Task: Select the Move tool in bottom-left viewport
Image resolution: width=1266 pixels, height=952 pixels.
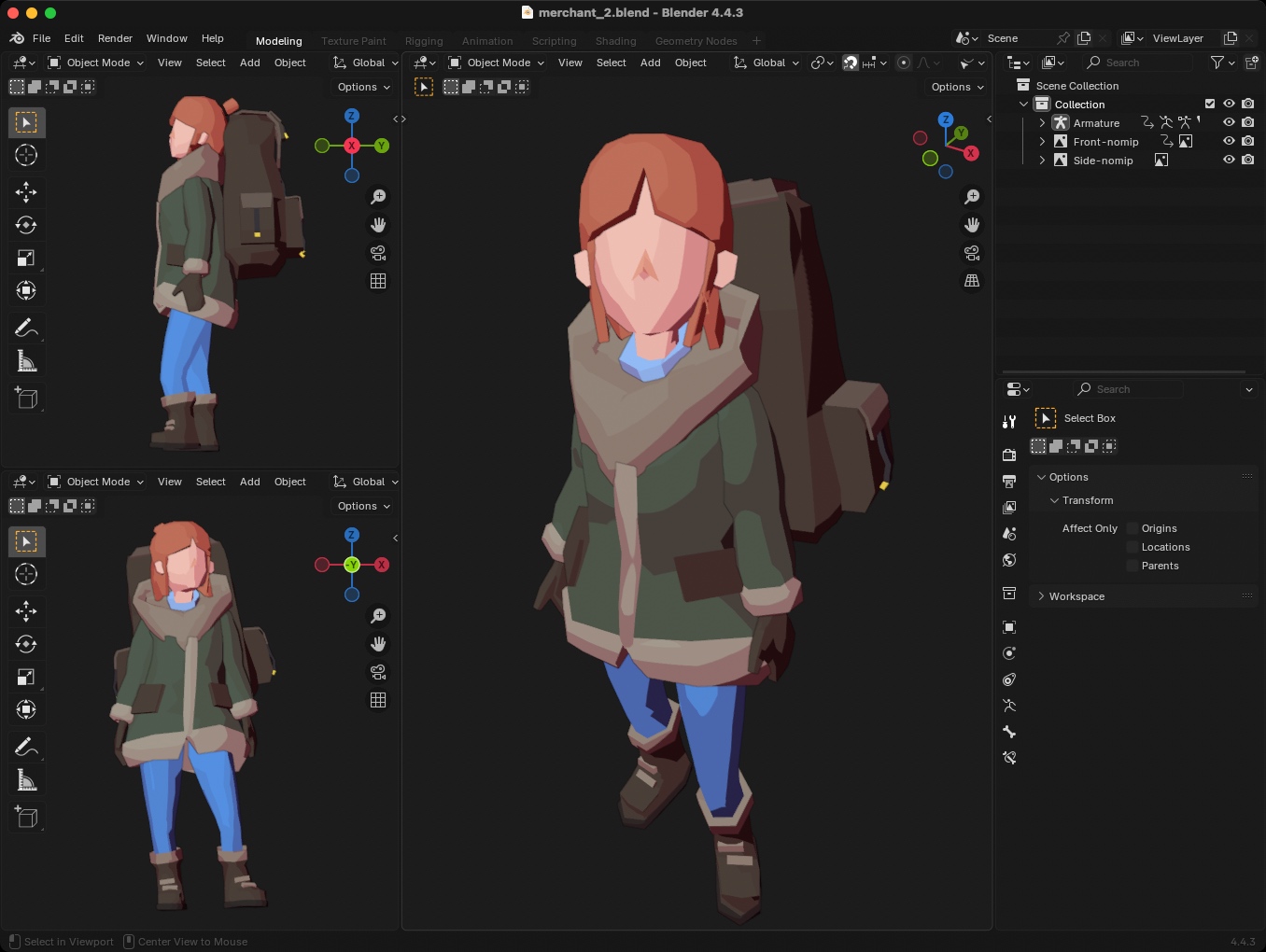Action: pyautogui.click(x=26, y=611)
